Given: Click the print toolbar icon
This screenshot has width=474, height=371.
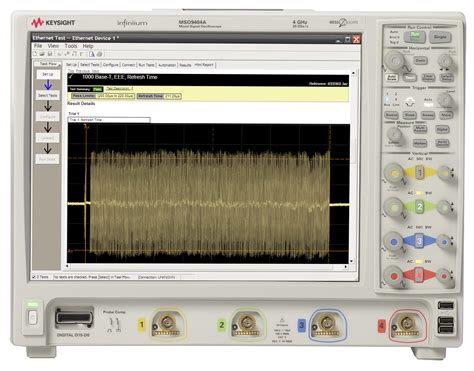Looking at the screenshot, I should click(x=99, y=54).
